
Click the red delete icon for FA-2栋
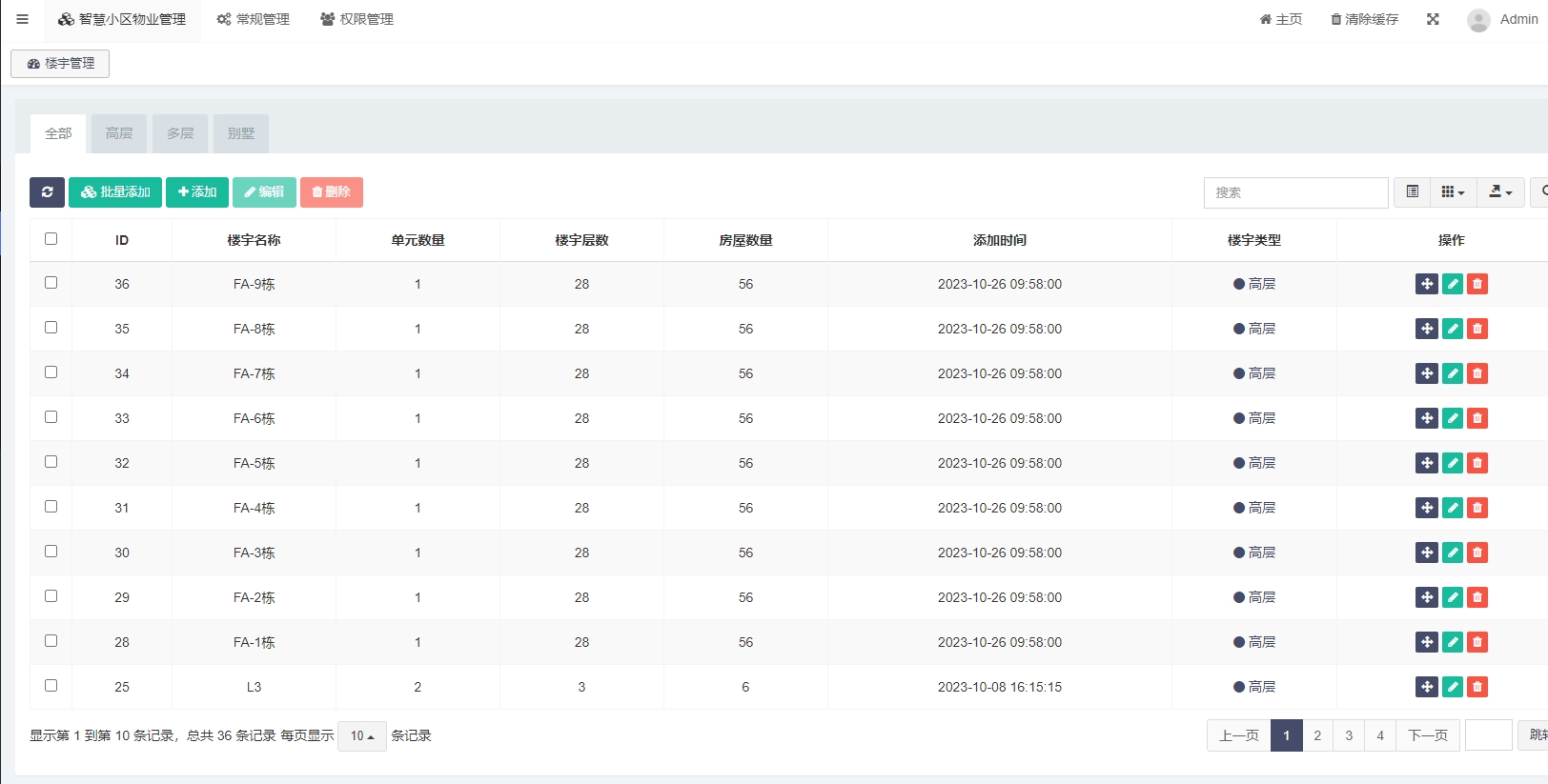1477,597
